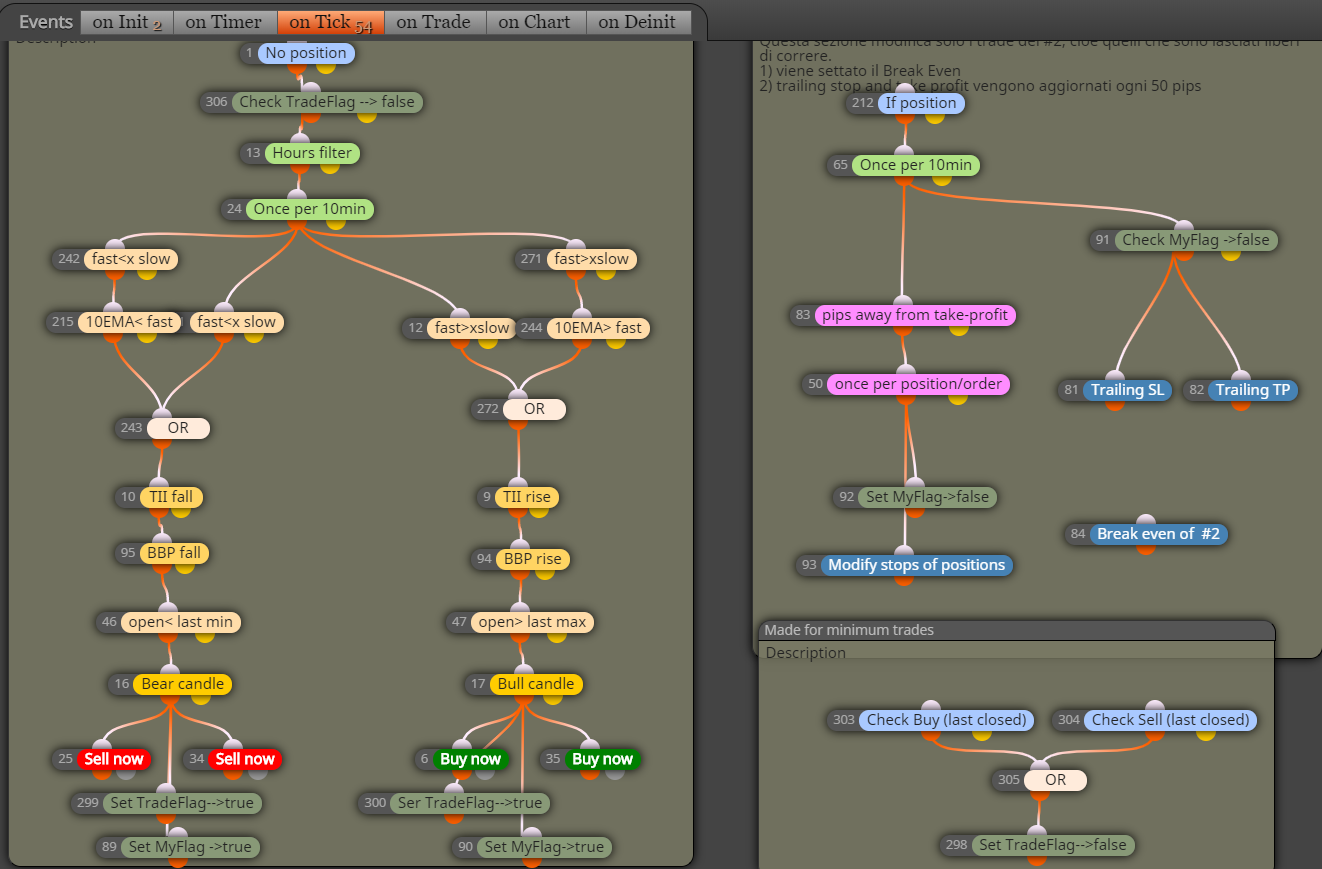Select the BBP fall block
The height and width of the screenshot is (869, 1322).
tap(175, 553)
